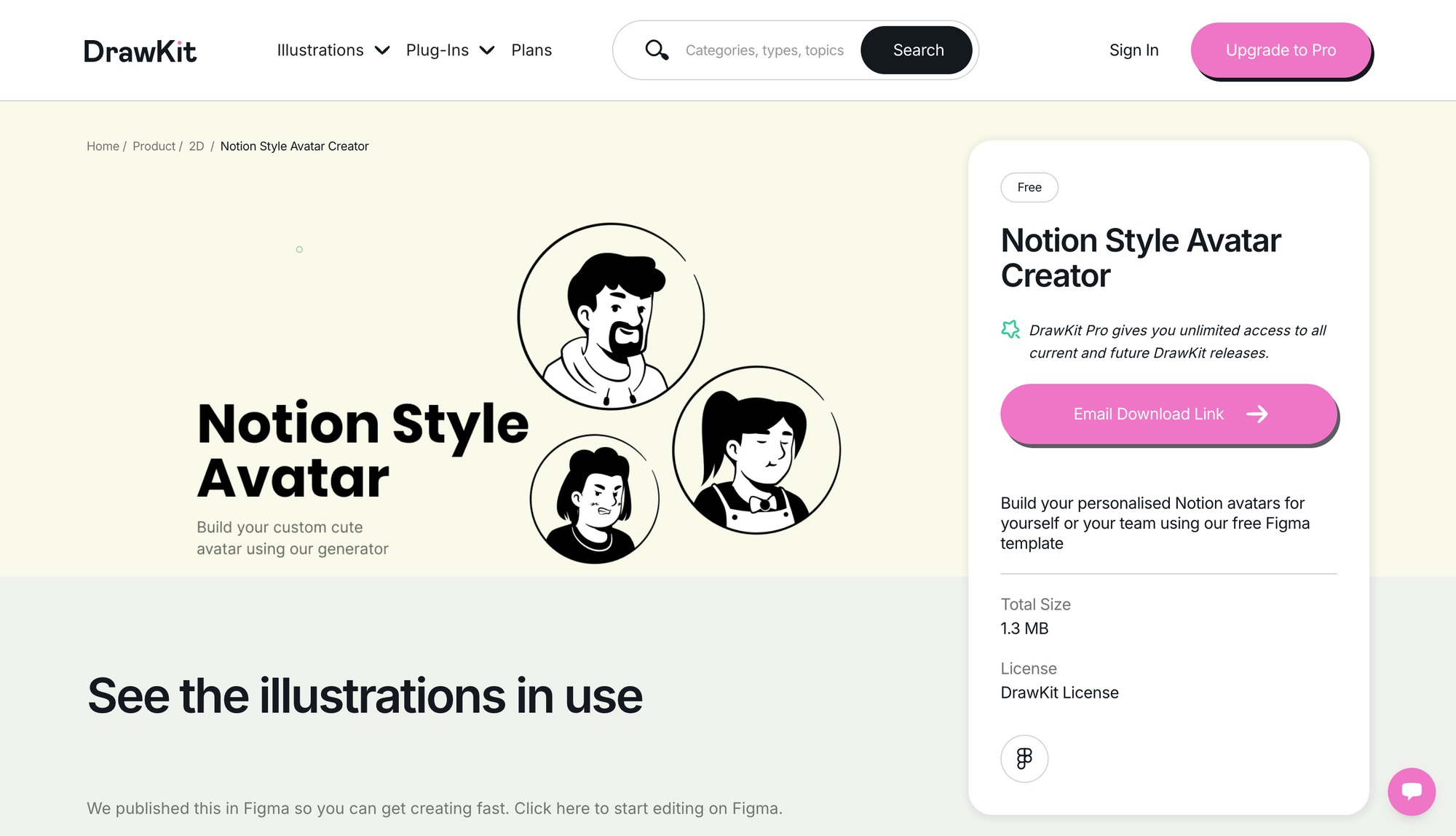Collapse the Illustrations chevron
Image resolution: width=1456 pixels, height=836 pixels.
(x=383, y=50)
